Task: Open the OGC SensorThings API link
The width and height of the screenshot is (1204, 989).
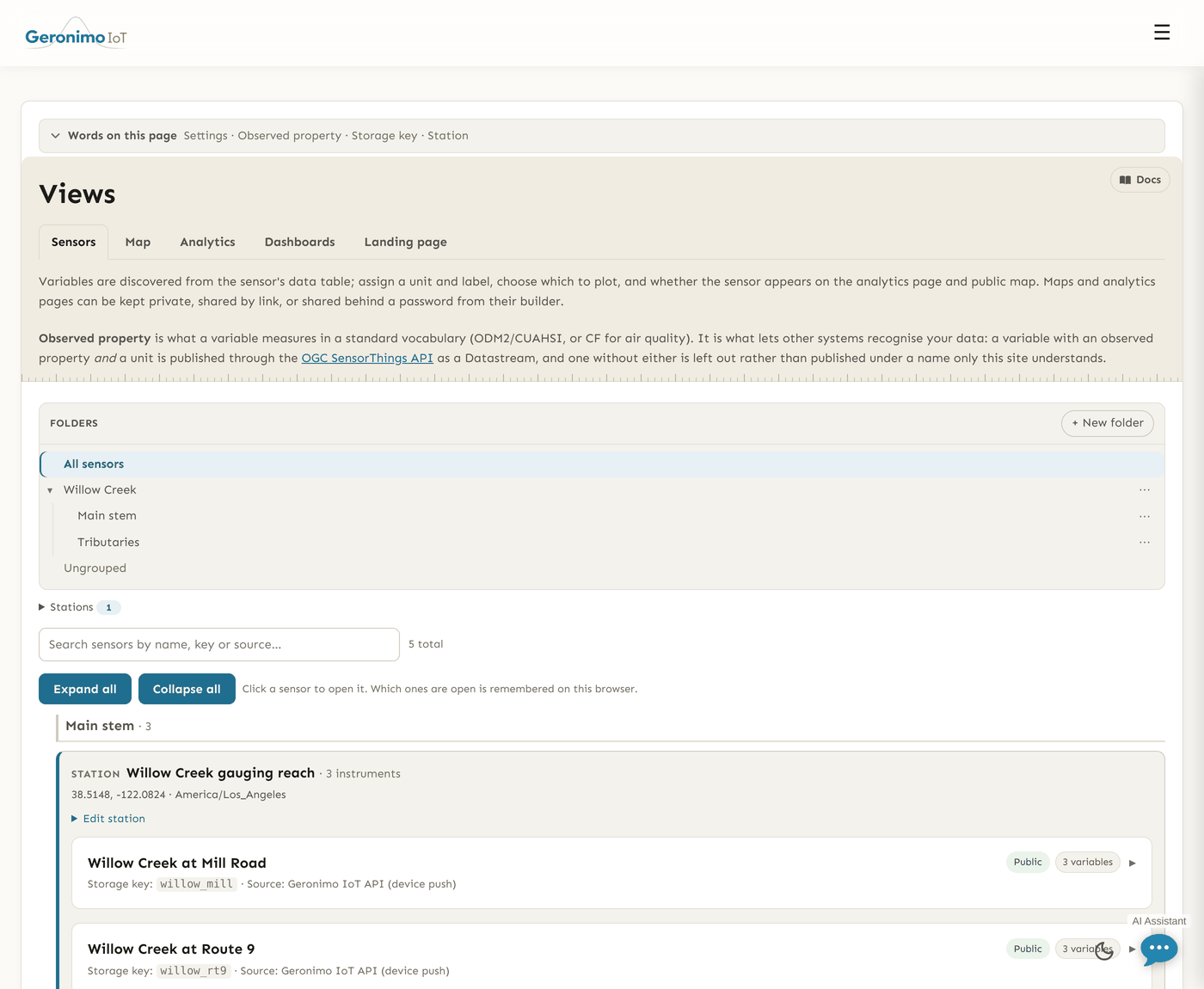Action: [367, 358]
